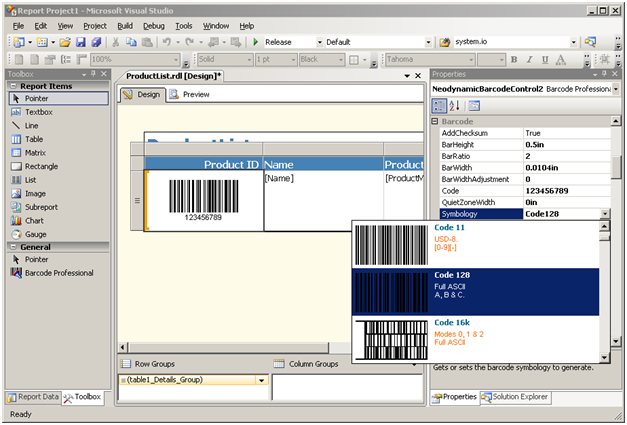
Task: Click the Add New Item toolbar icon
Action: point(42,42)
